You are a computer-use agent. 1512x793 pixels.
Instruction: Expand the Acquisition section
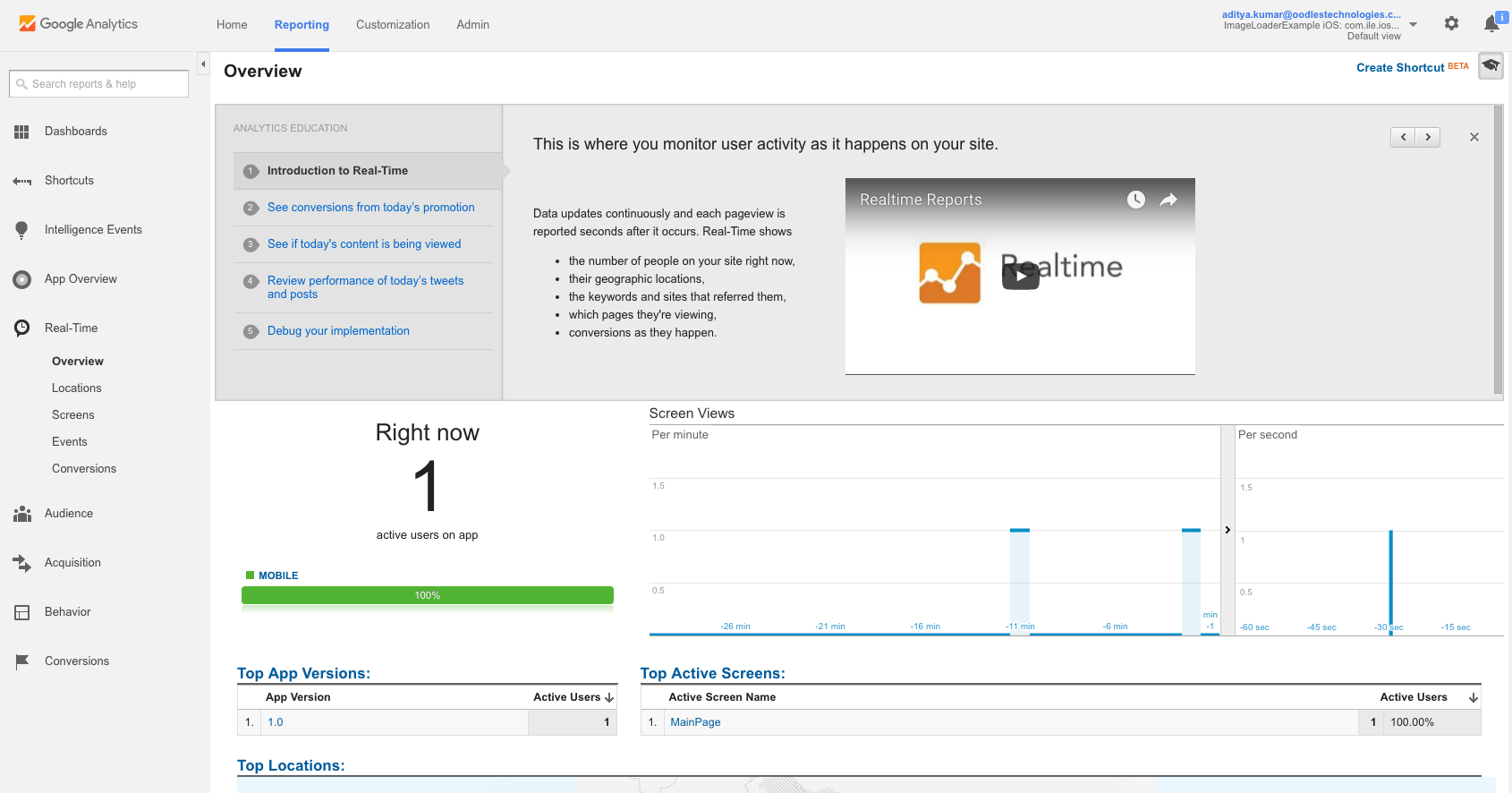click(72, 563)
